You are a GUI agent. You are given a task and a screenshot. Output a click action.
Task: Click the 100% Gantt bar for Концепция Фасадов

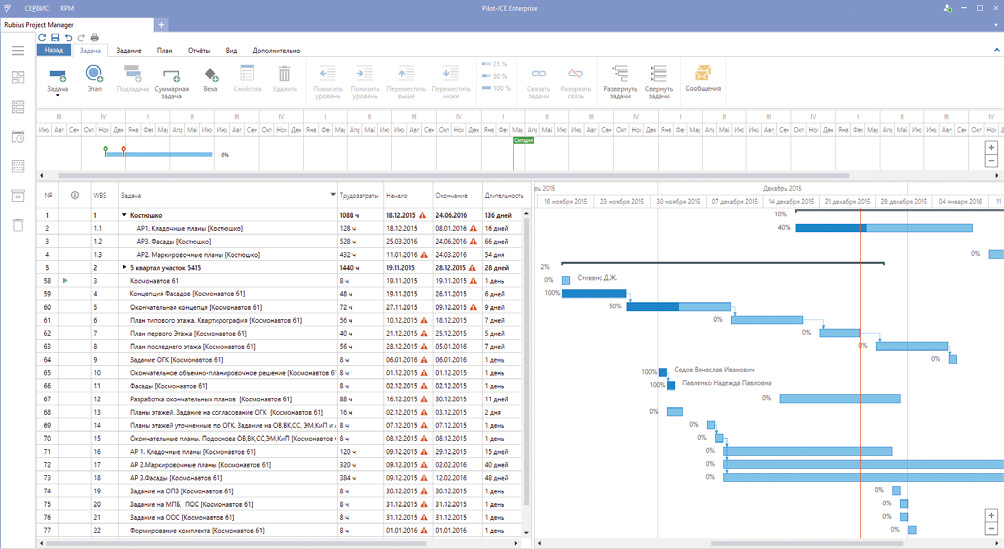(x=594, y=293)
